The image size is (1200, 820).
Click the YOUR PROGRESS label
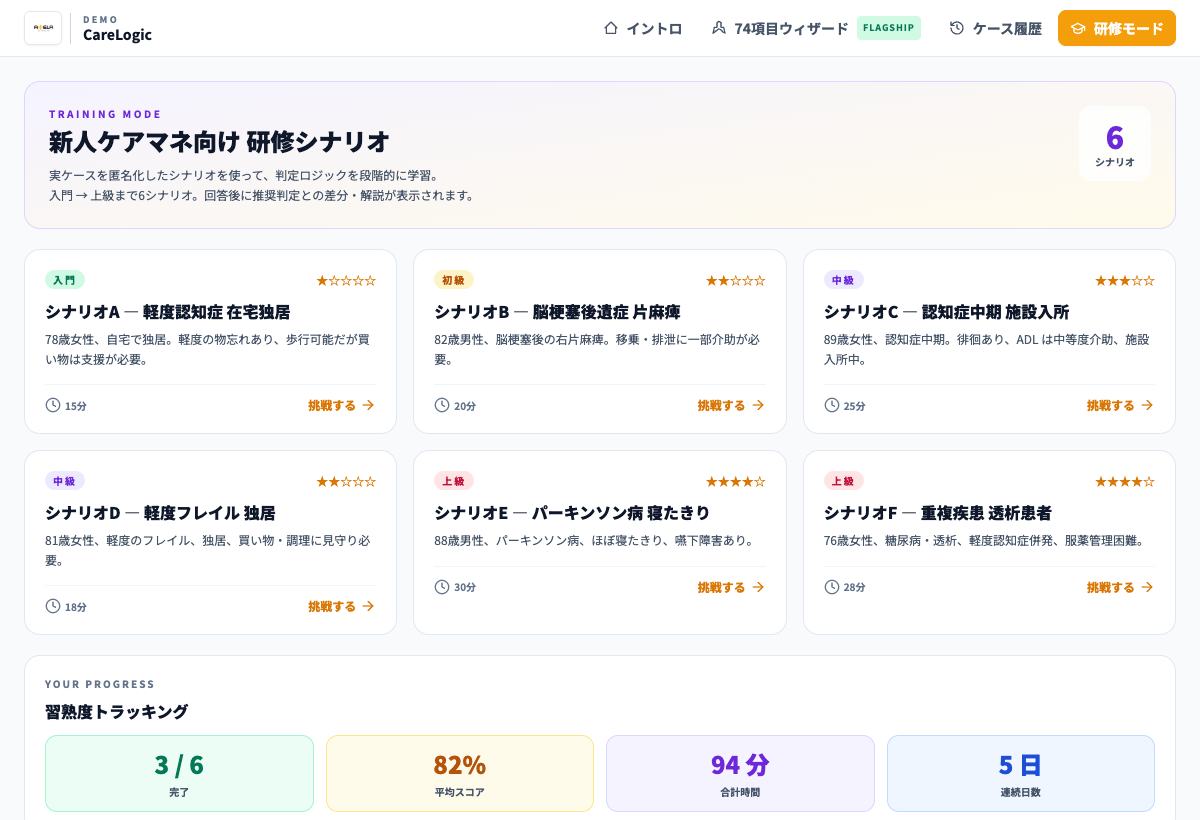(x=100, y=684)
